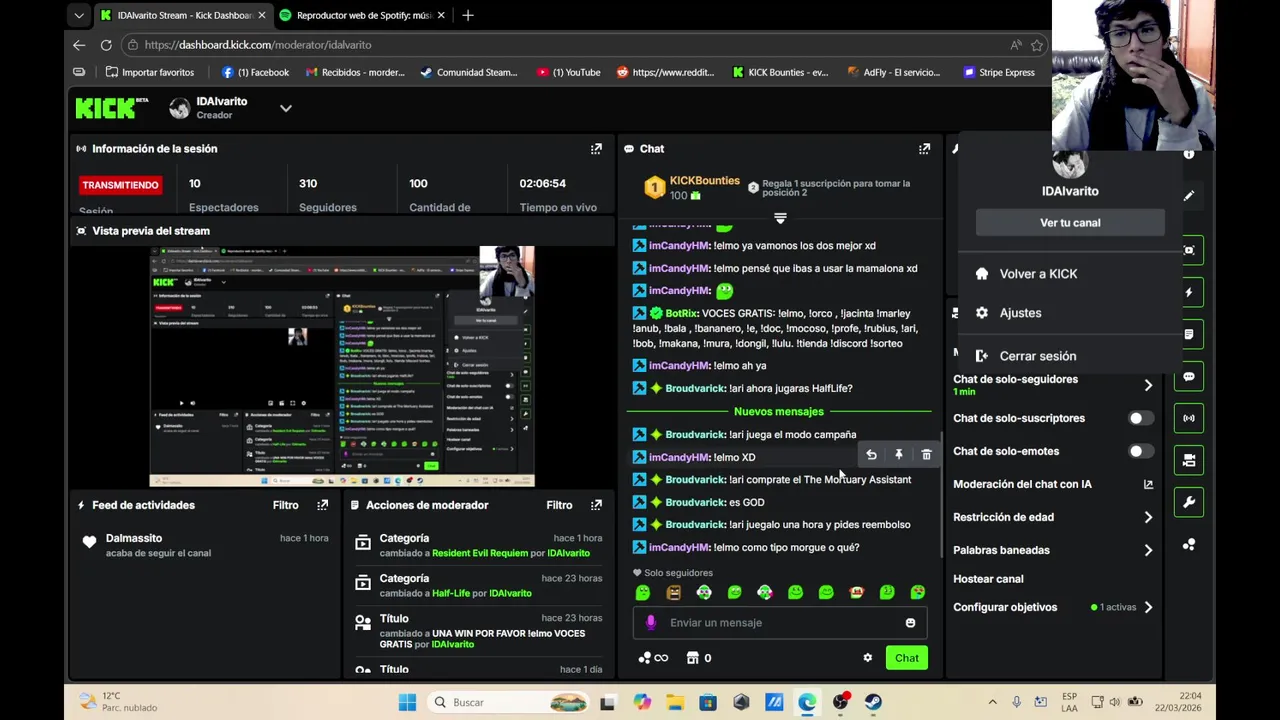Pop out the Feed de actividades panel
Image resolution: width=1280 pixels, height=720 pixels.
click(x=322, y=505)
